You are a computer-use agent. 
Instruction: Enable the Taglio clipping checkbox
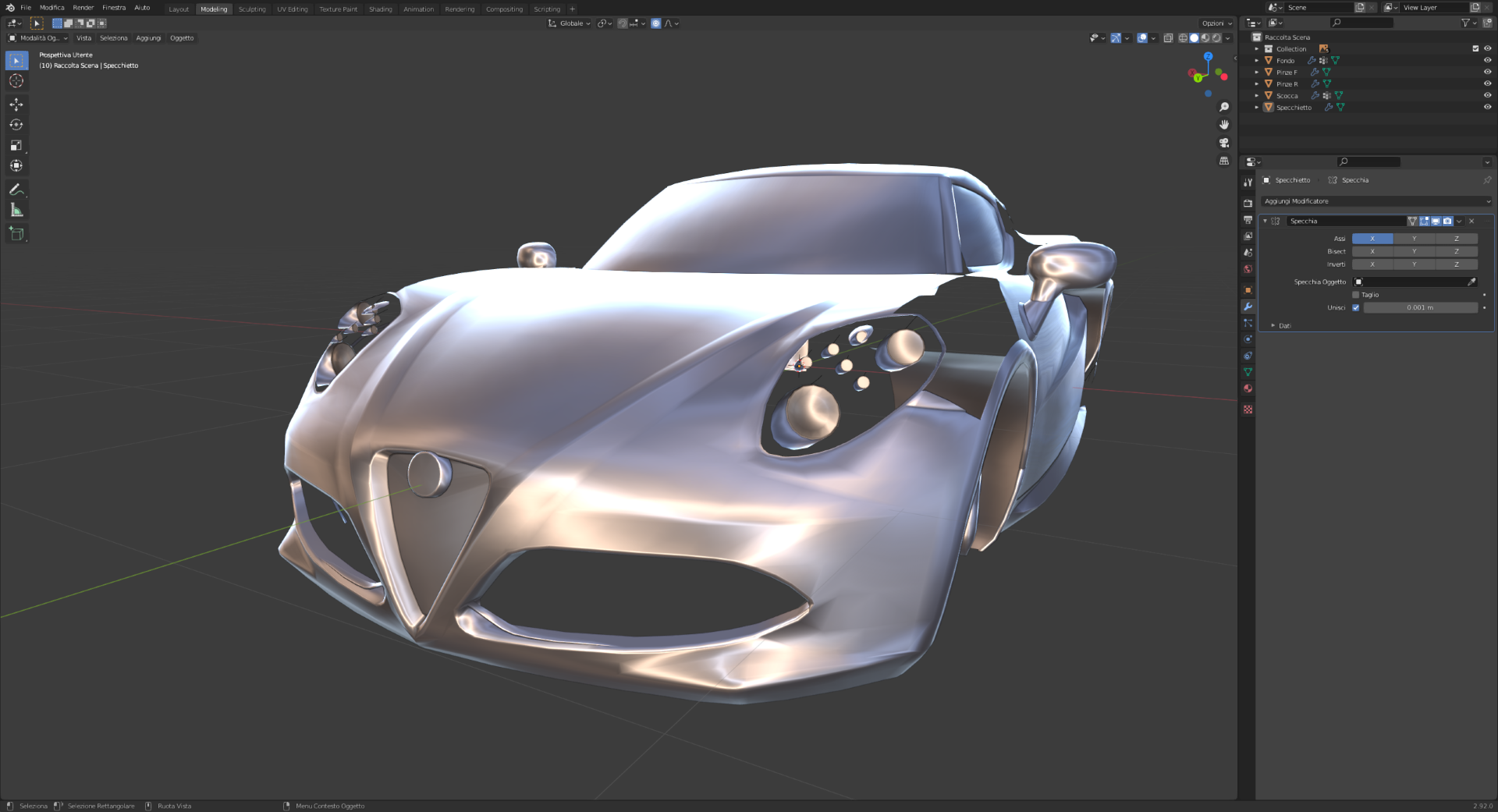(1355, 295)
